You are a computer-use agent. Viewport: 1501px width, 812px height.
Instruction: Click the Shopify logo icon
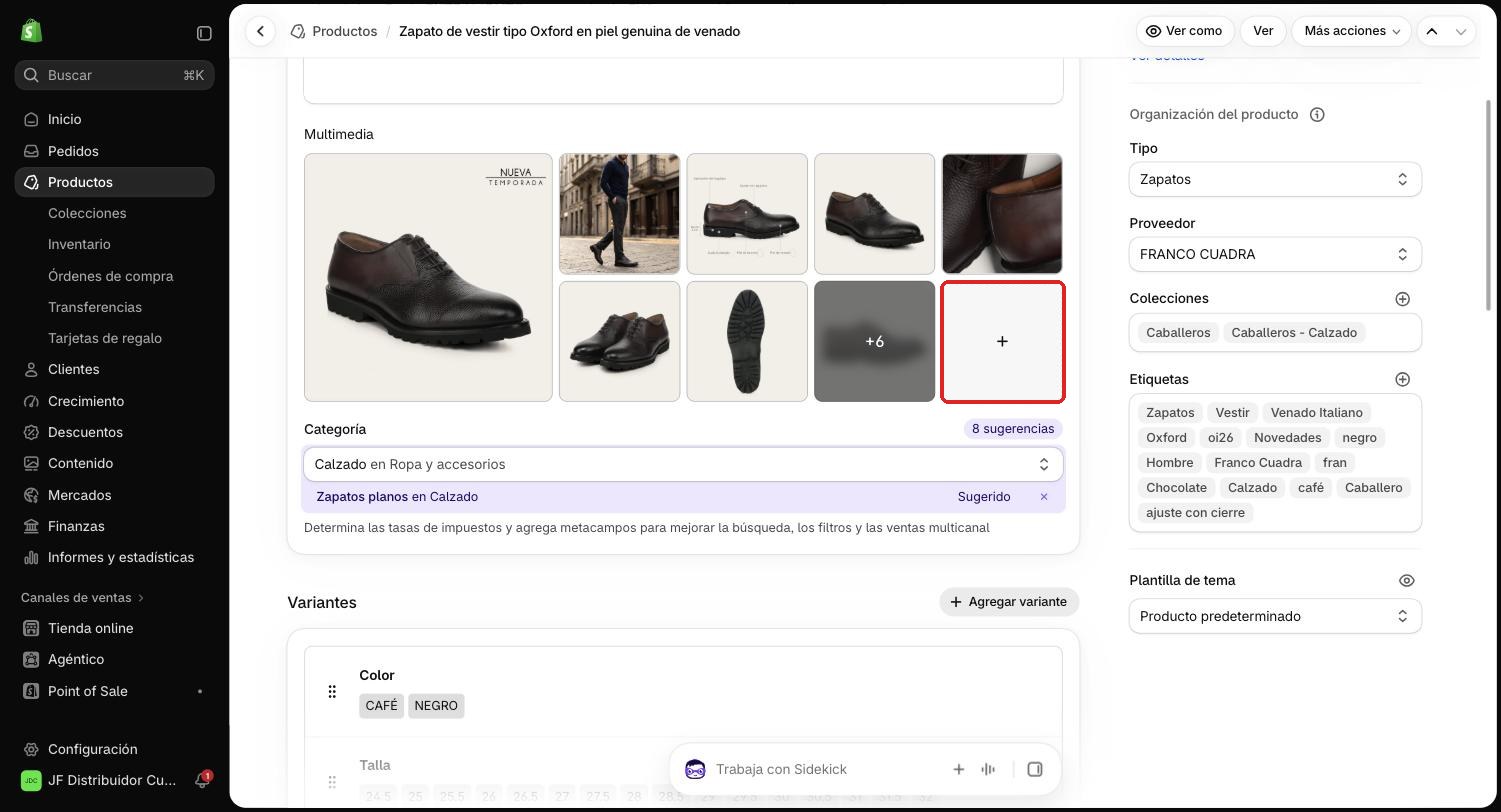tap(31, 32)
